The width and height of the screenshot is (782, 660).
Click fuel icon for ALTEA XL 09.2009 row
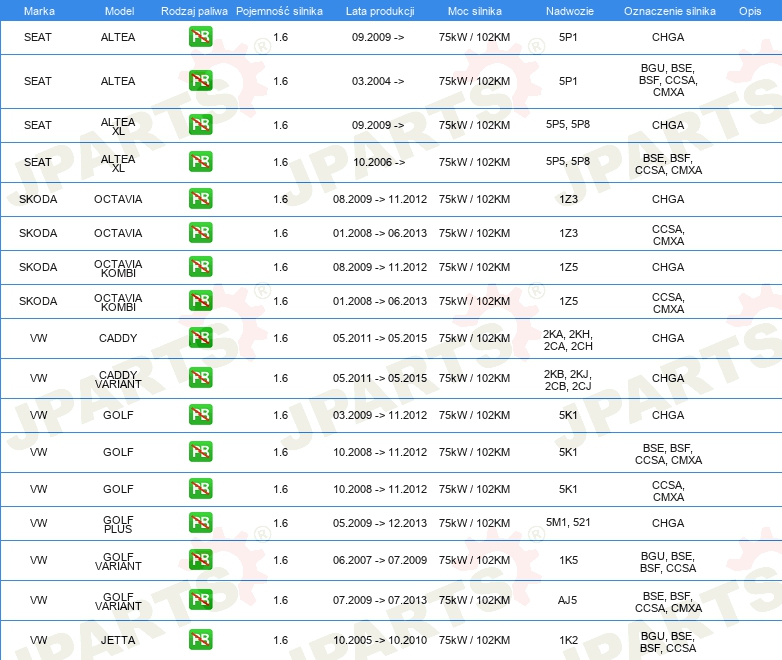pyautogui.click(x=200, y=125)
